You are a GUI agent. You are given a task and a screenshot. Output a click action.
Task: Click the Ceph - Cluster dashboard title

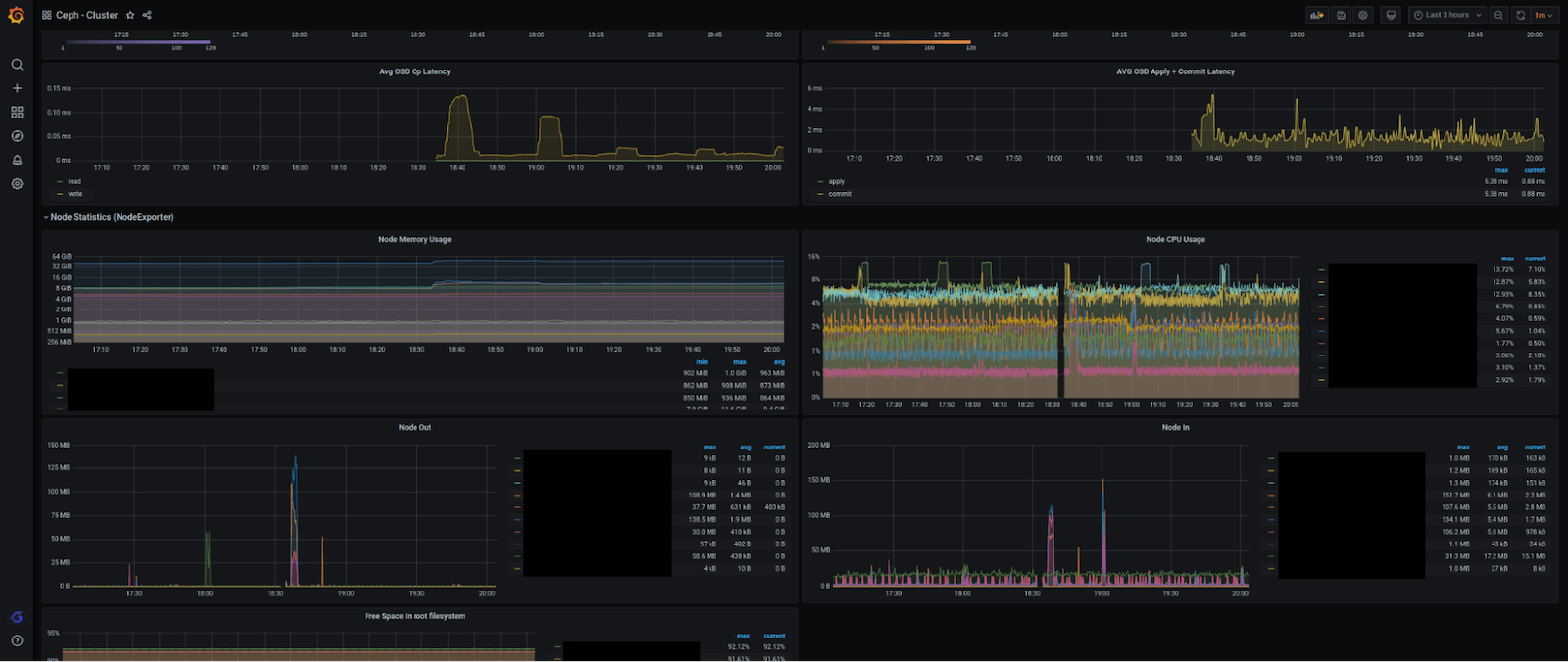[x=86, y=15]
